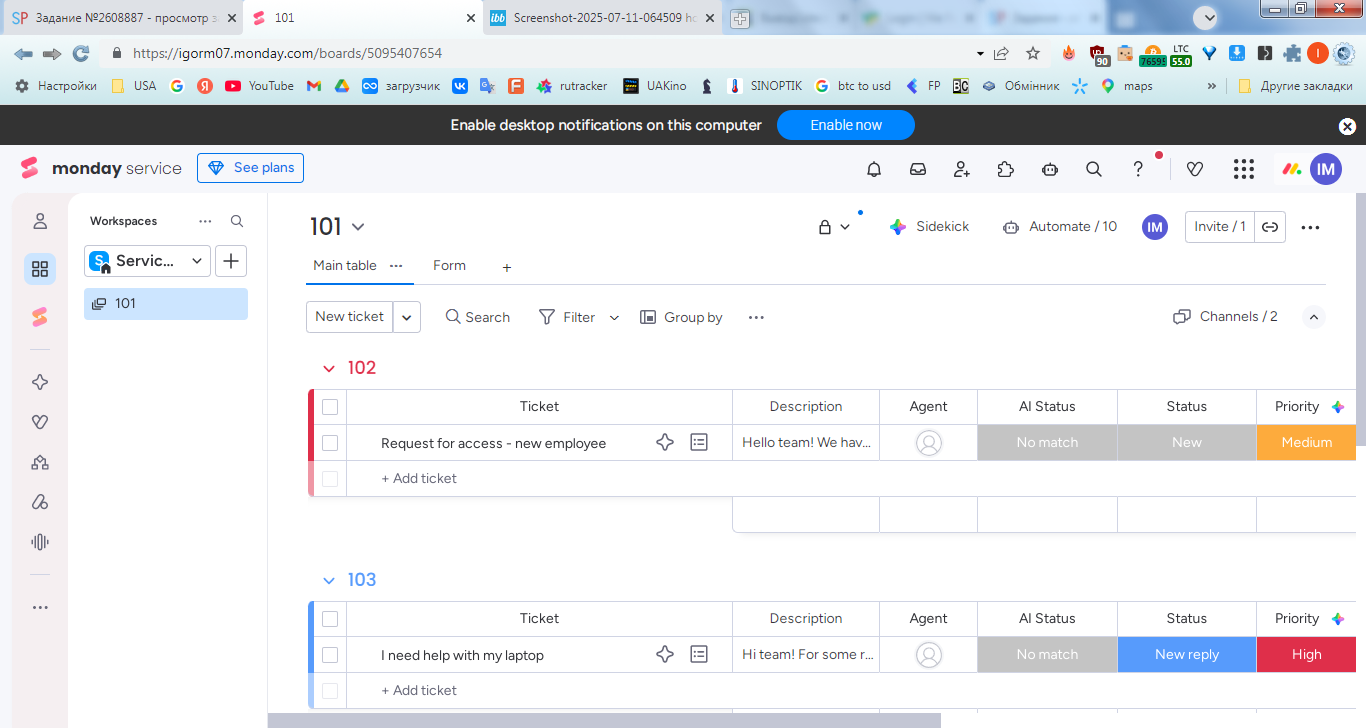
Task: Copy board link using the chain icon
Action: [1270, 227]
